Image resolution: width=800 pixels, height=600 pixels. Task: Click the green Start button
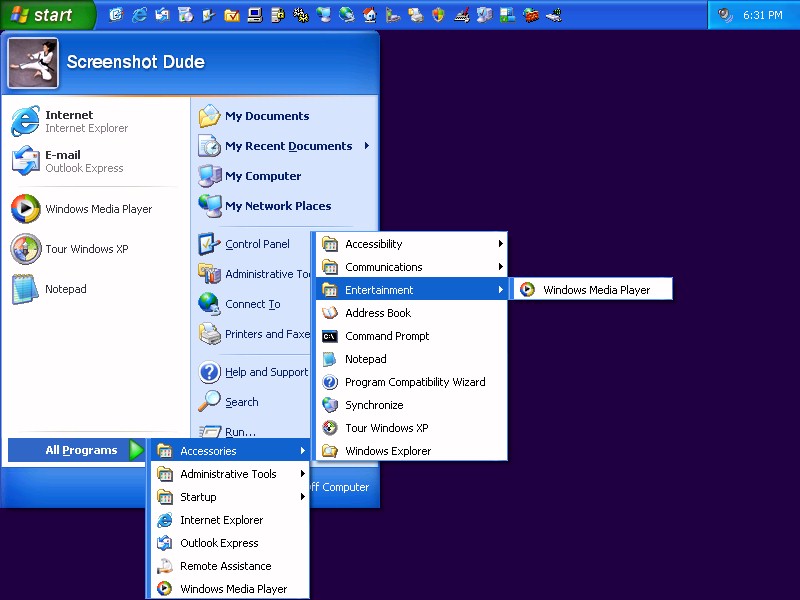46,15
